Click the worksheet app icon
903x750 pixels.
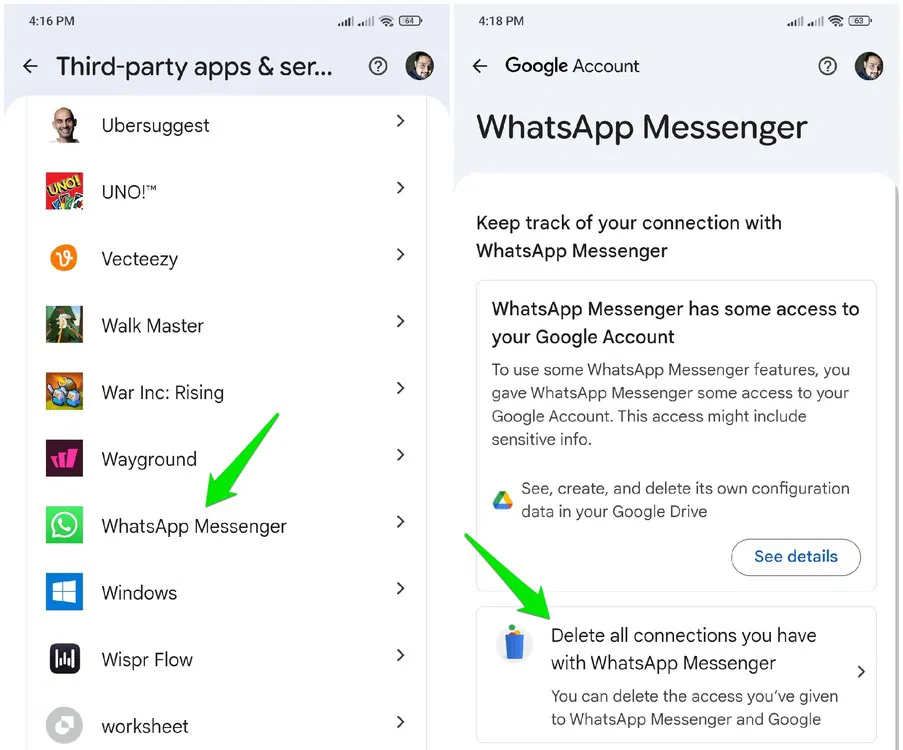click(64, 725)
